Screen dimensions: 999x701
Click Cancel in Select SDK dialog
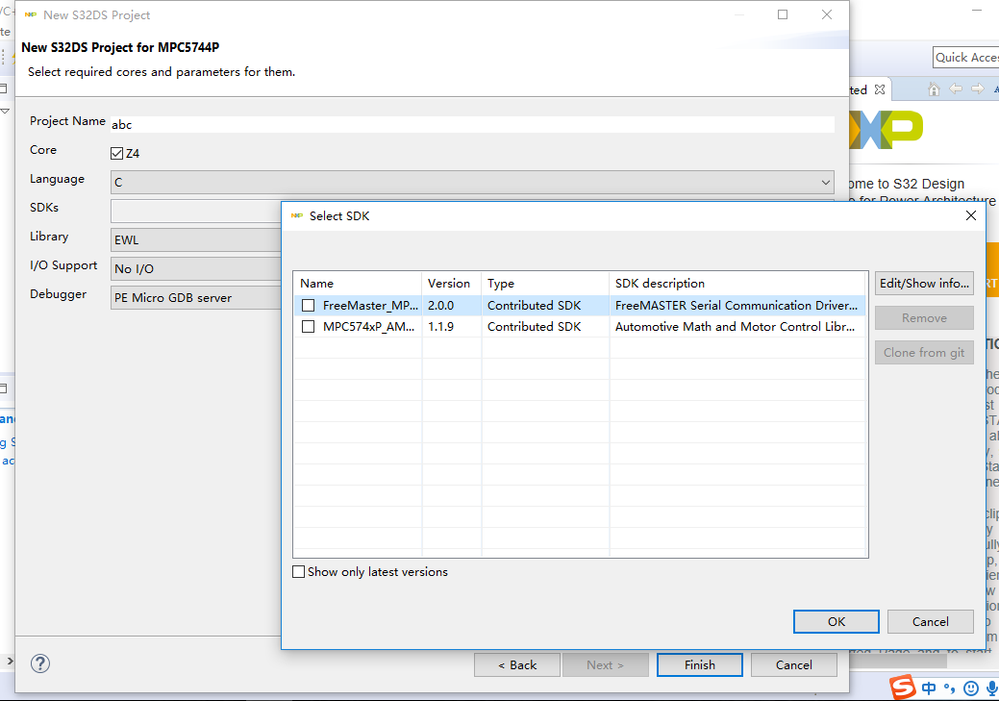(x=930, y=621)
